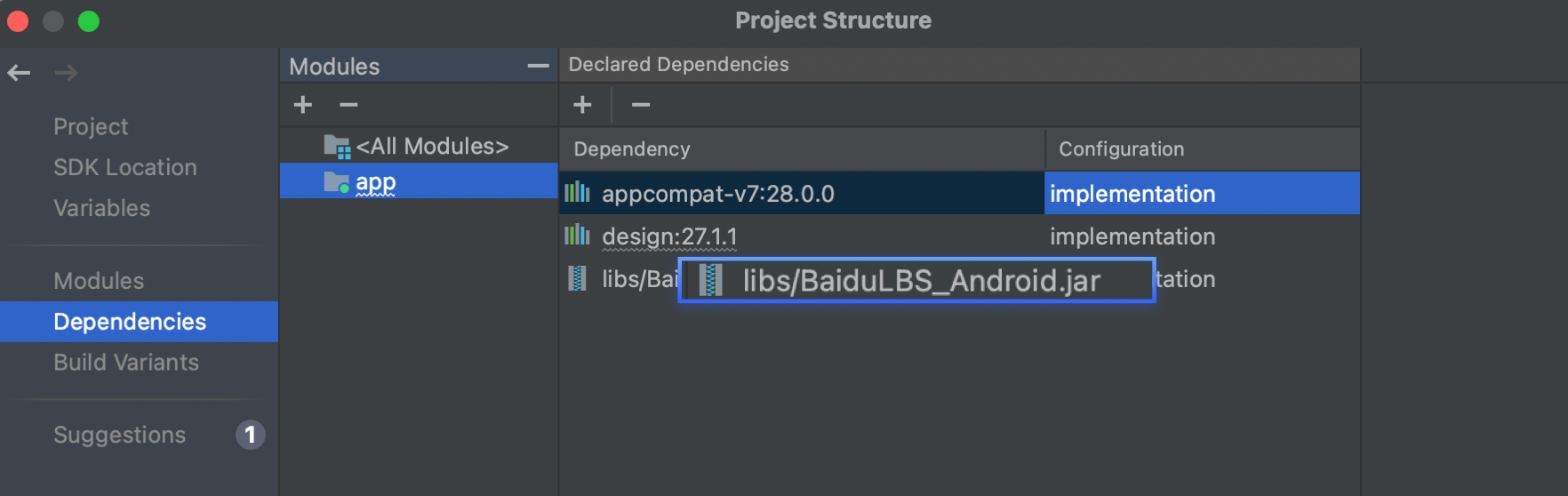Open Build Variants section
The height and width of the screenshot is (496, 1568).
(126, 363)
